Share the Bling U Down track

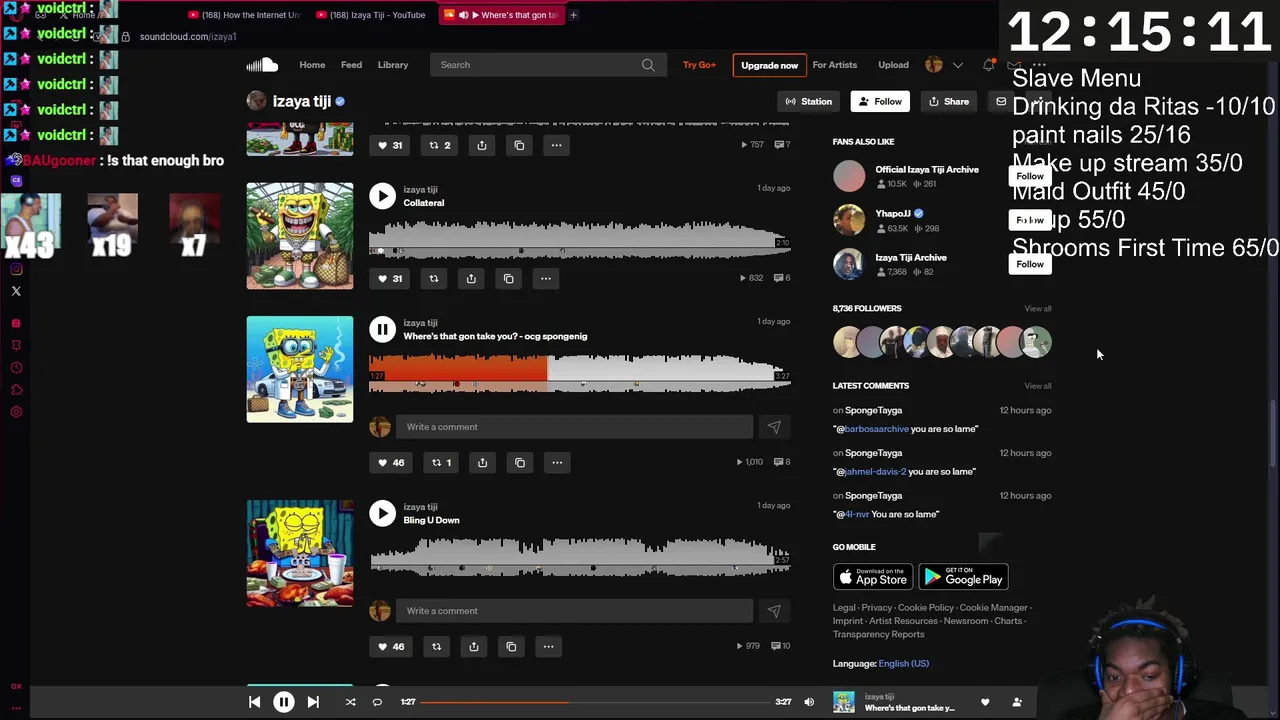pos(474,646)
